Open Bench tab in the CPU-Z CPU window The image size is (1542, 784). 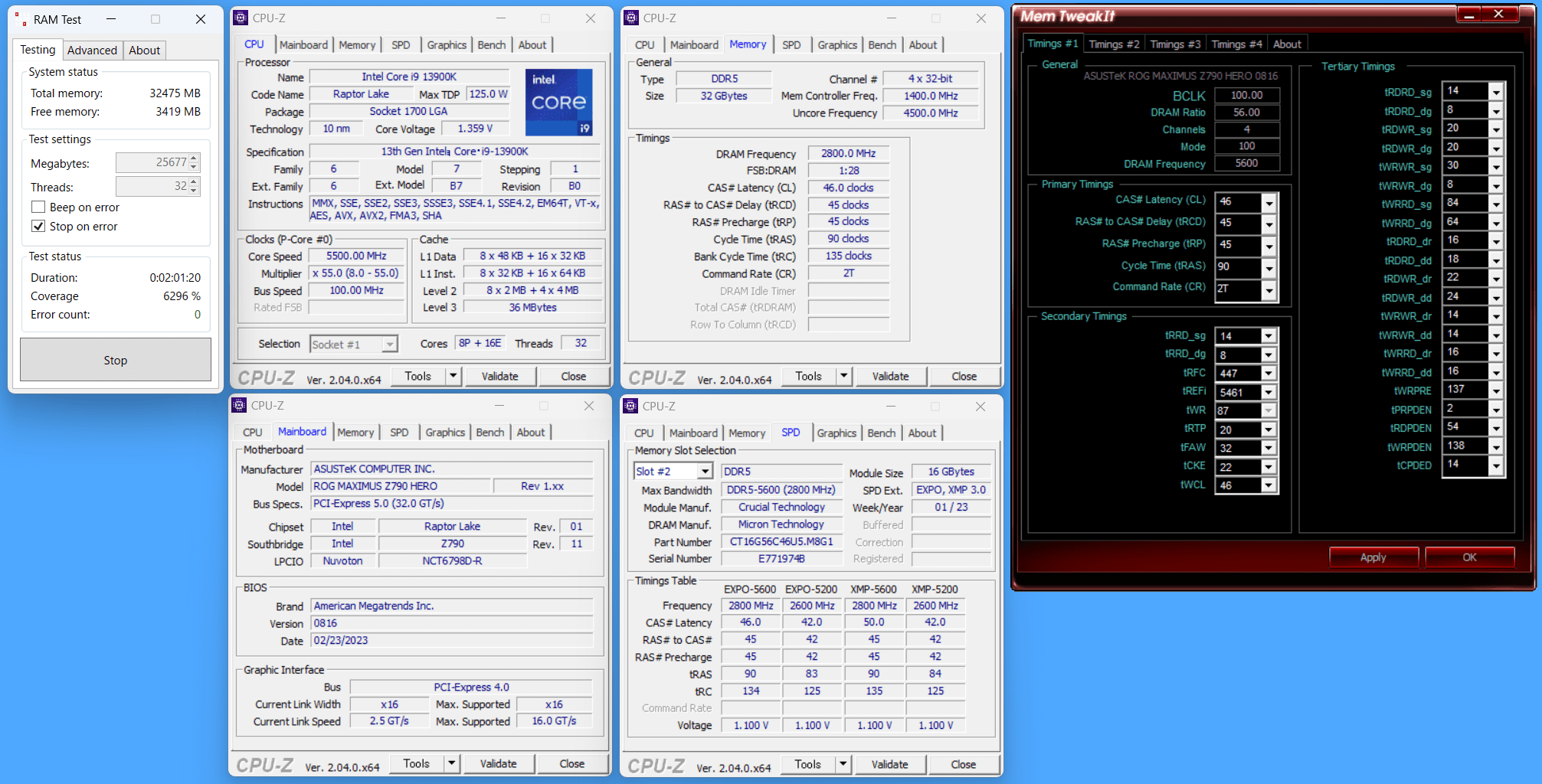tap(492, 45)
